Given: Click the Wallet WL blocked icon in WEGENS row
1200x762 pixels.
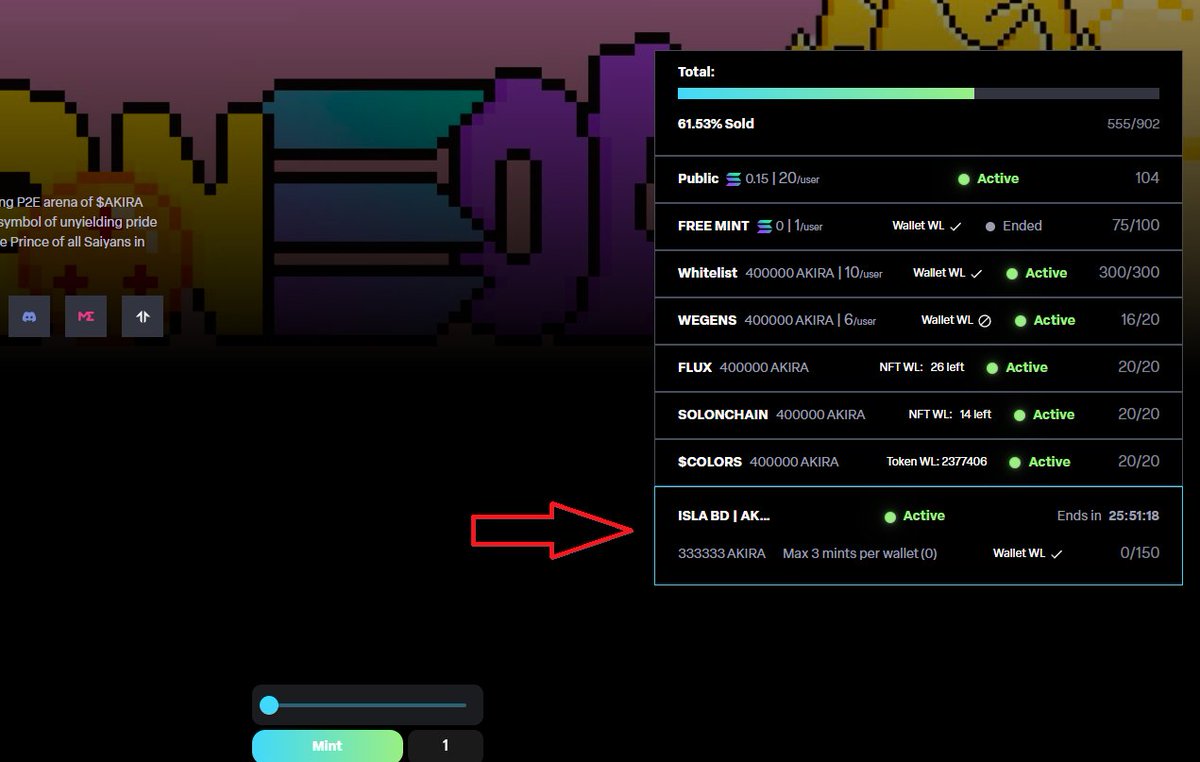Looking at the screenshot, I should [984, 321].
